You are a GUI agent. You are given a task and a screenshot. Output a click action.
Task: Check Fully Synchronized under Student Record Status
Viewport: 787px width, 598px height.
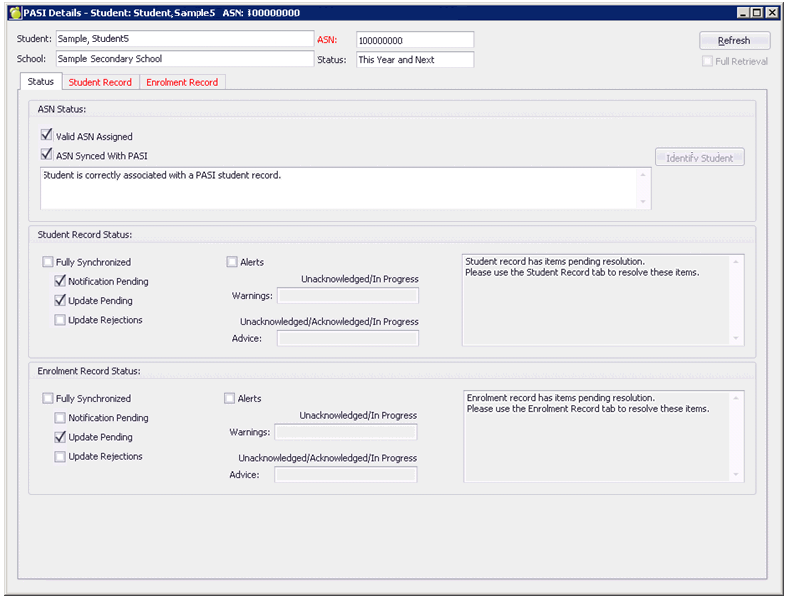tap(48, 262)
